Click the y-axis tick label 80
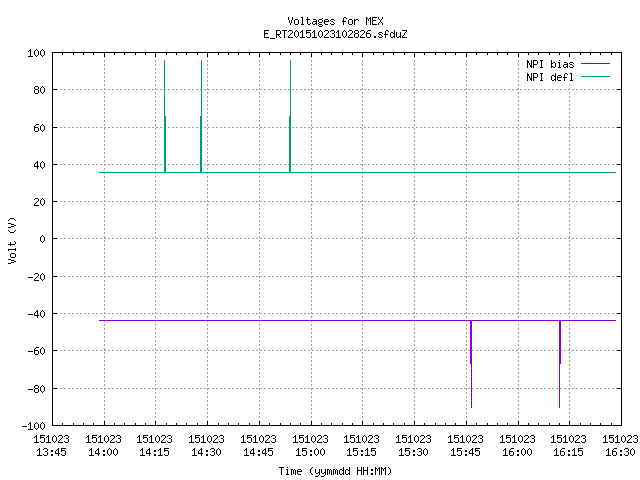This screenshot has height=480, width=640. 39,90
